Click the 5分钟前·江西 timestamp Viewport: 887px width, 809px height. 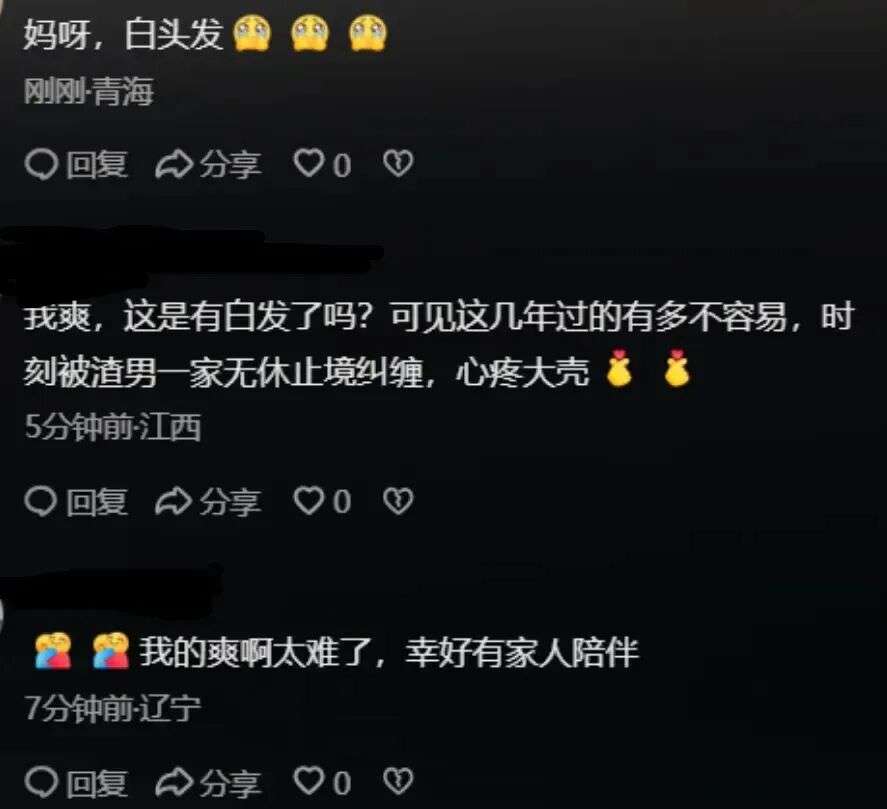[113, 427]
